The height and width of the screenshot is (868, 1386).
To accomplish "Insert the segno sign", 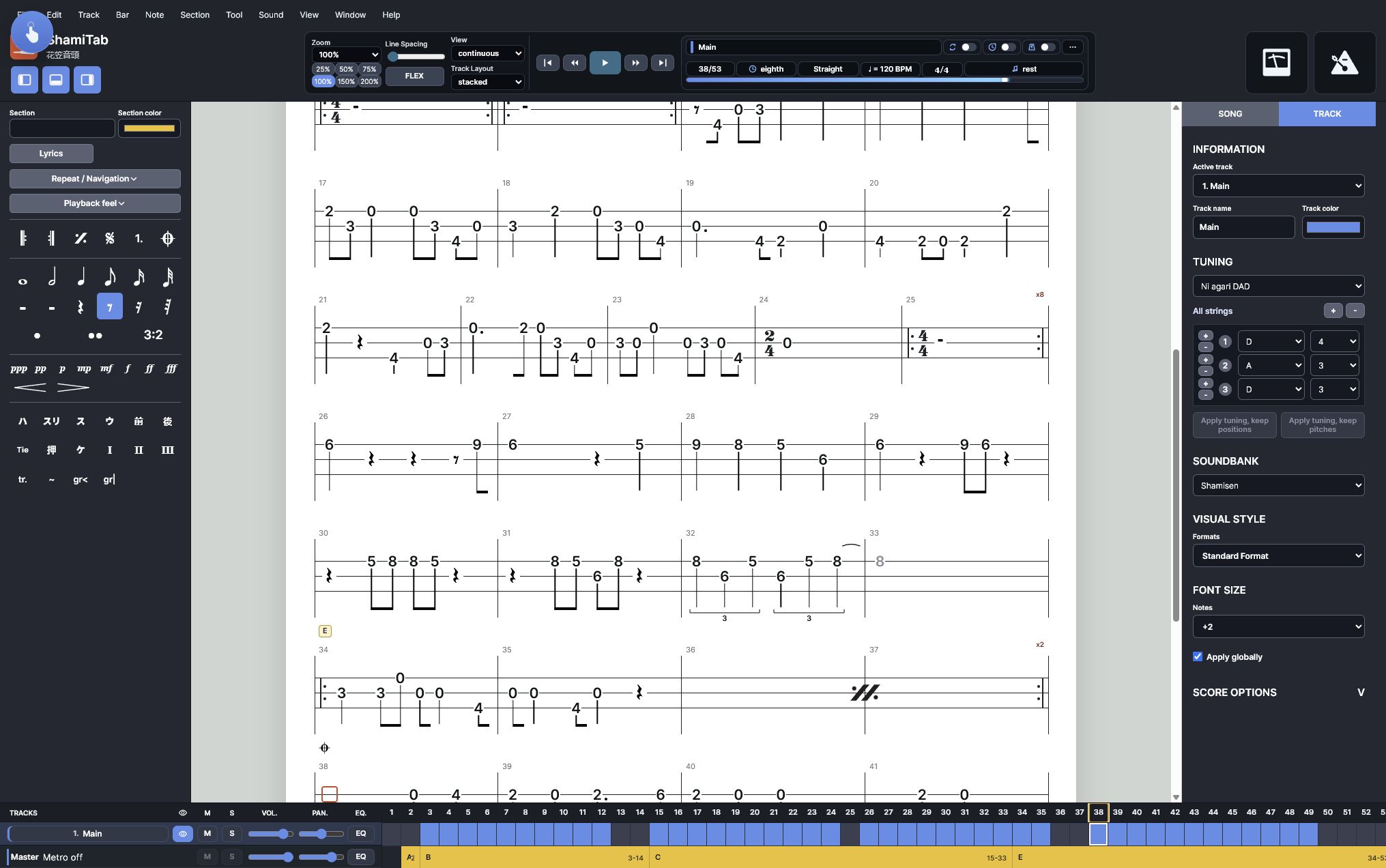I will point(109,238).
